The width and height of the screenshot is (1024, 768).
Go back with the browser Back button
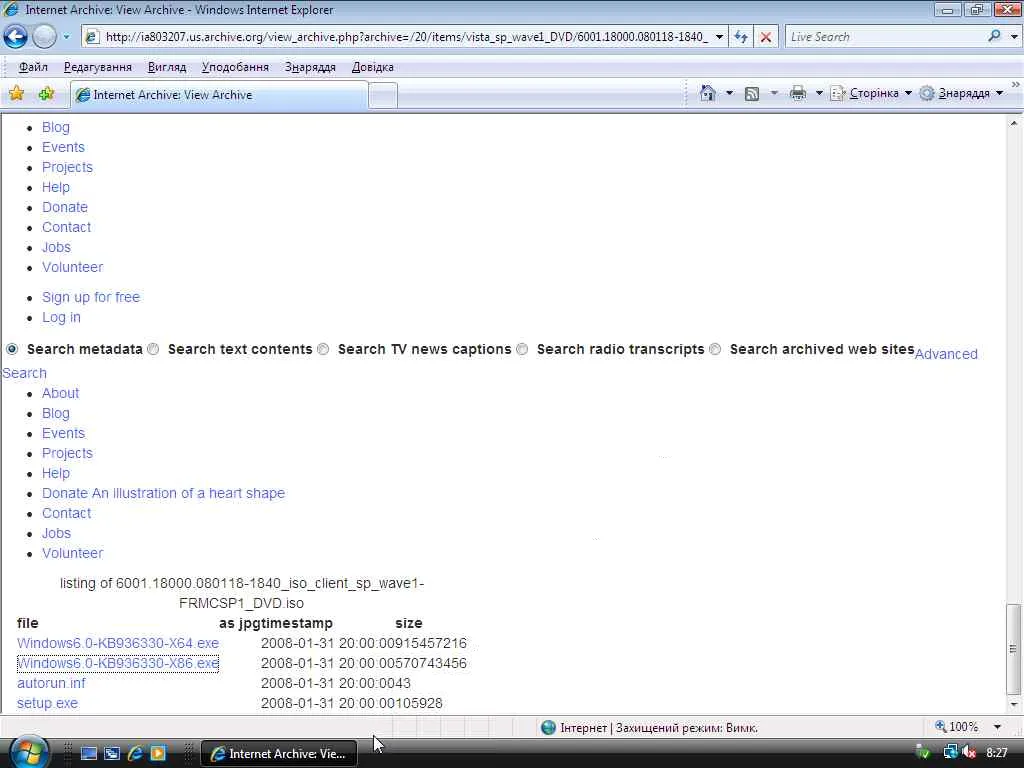click(16, 37)
